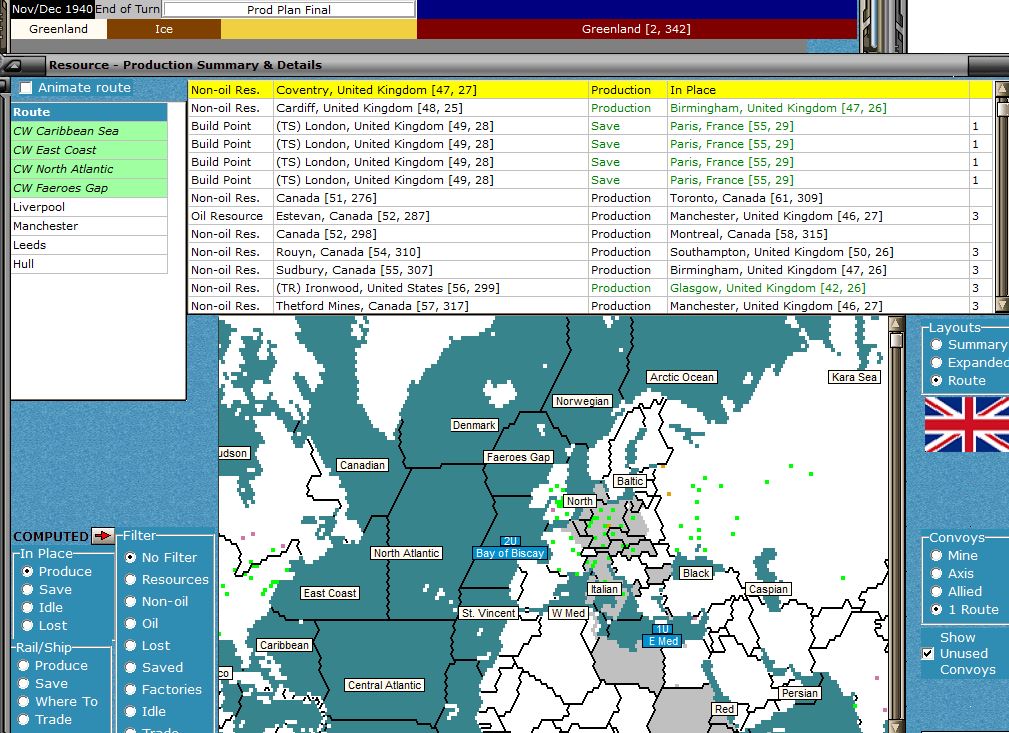Image resolution: width=1009 pixels, height=733 pixels.
Task: Select Allied under Convoys
Action: [x=936, y=591]
